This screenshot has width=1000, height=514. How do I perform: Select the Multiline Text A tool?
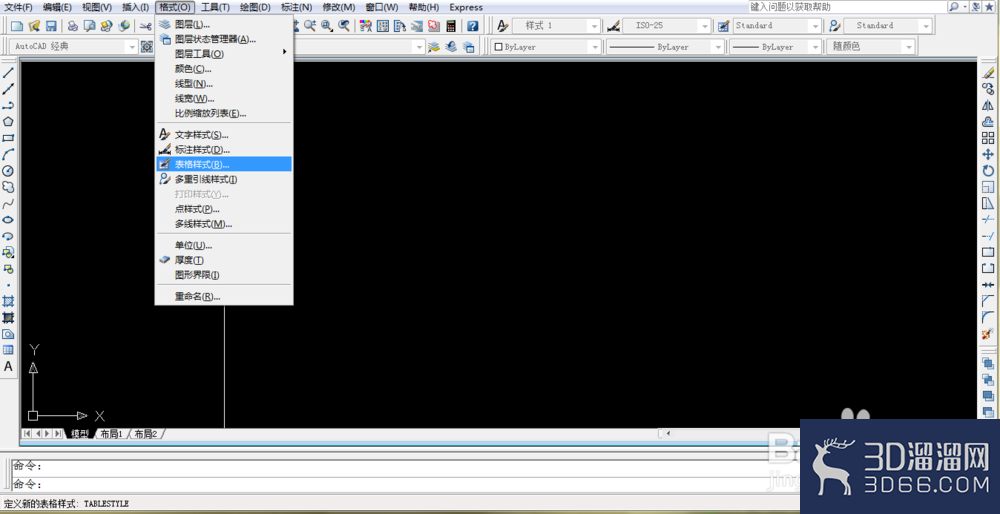point(8,367)
